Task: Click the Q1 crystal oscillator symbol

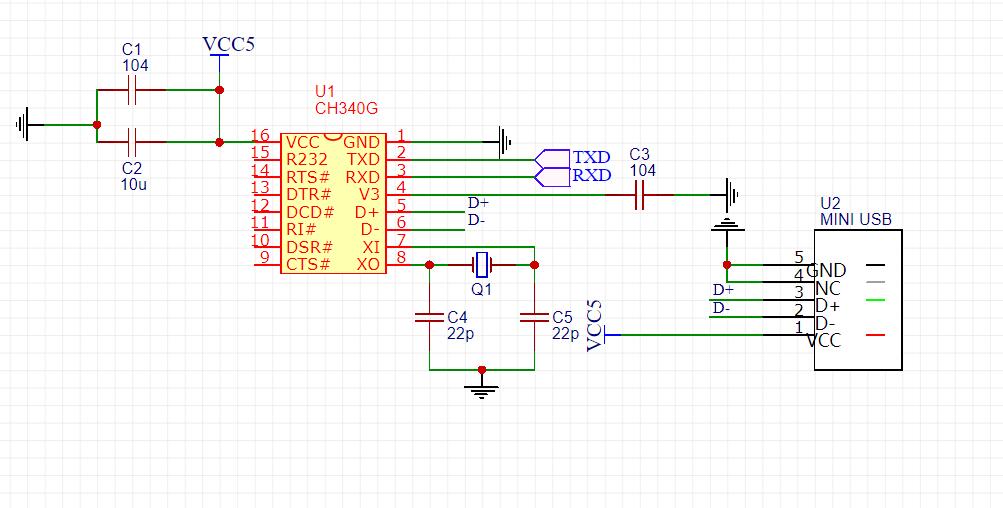Action: [482, 265]
